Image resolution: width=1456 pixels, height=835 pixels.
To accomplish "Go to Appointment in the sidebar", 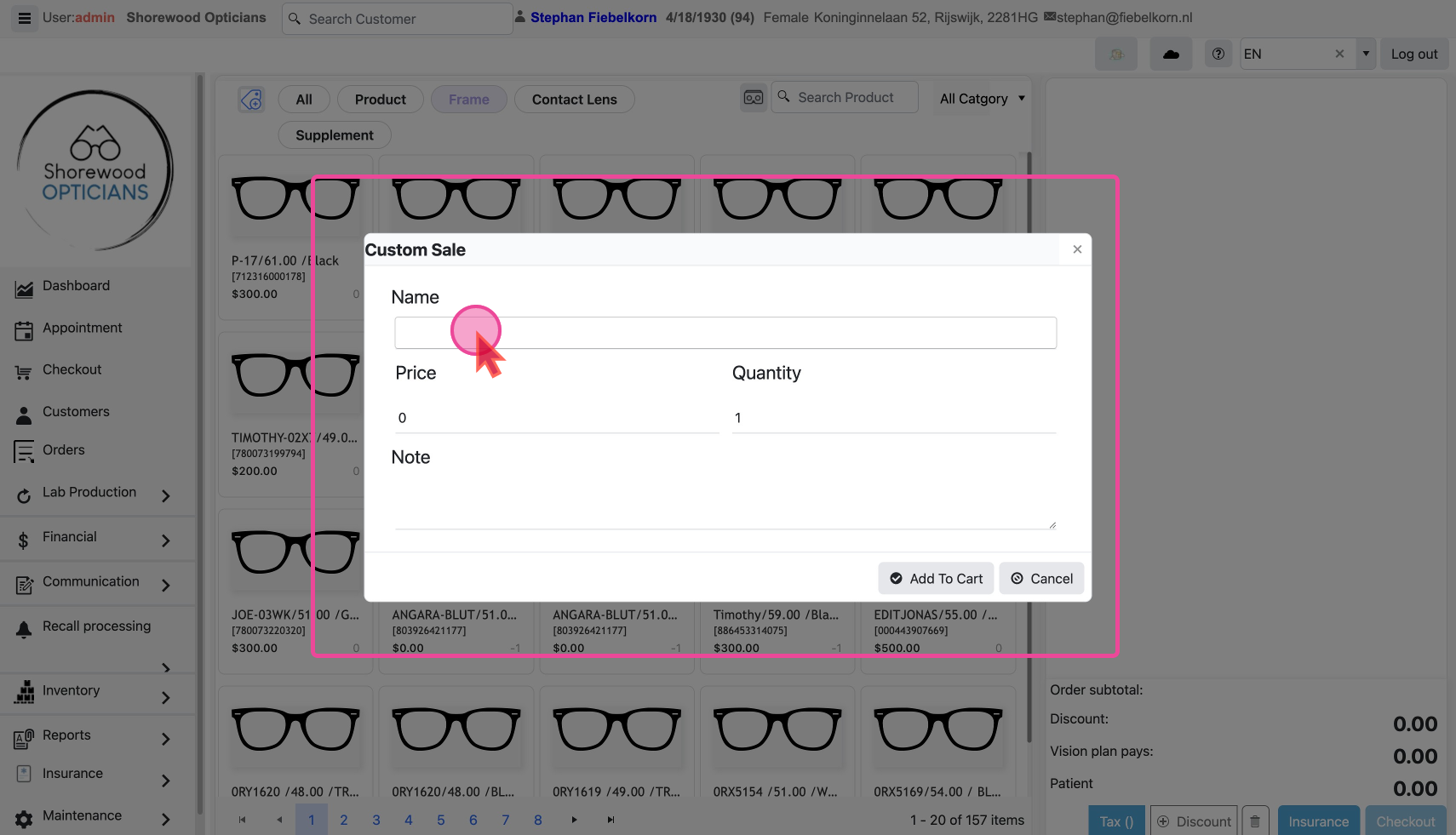I will (82, 328).
